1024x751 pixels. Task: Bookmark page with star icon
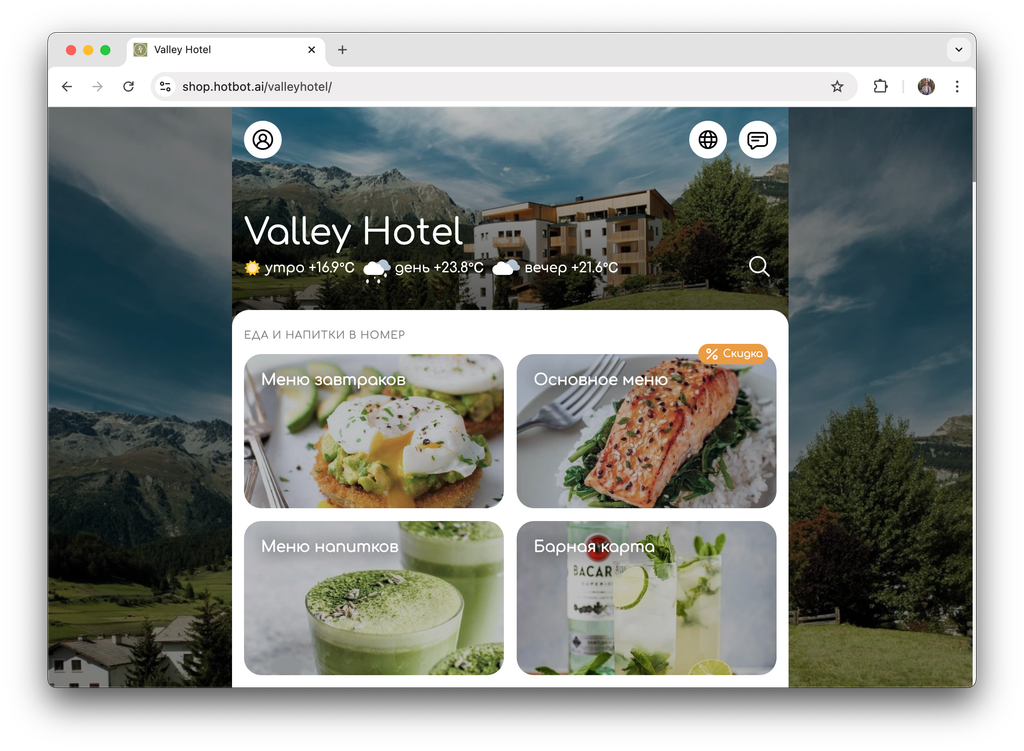[x=837, y=86]
